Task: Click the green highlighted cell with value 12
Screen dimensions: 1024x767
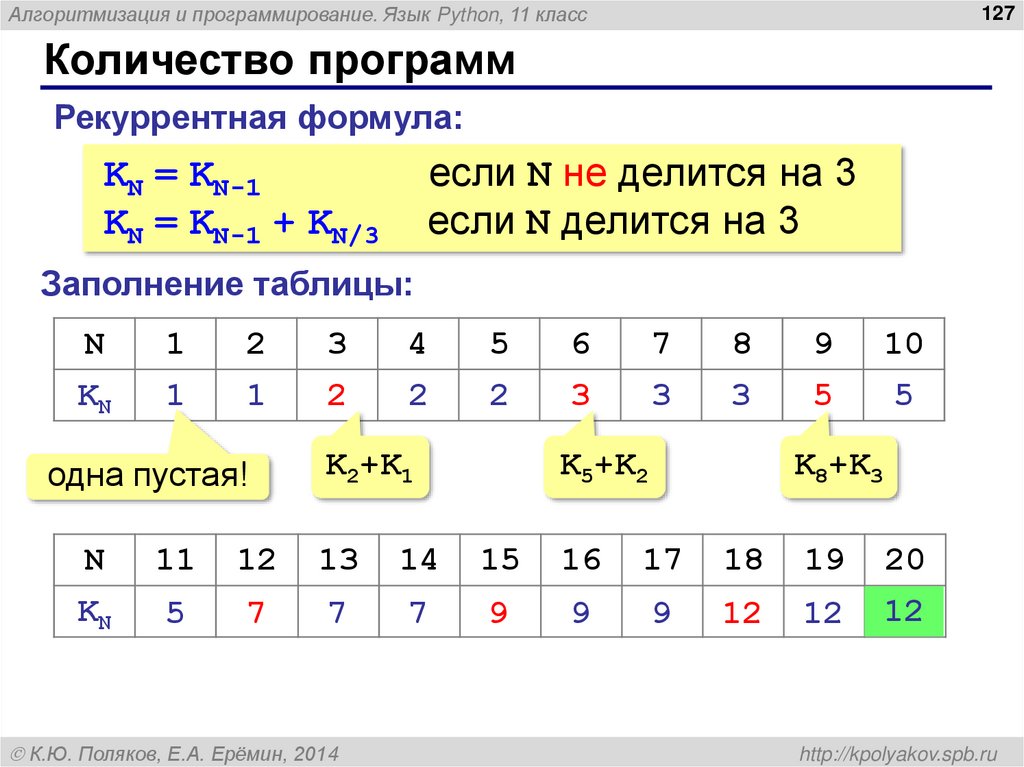Action: 903,610
